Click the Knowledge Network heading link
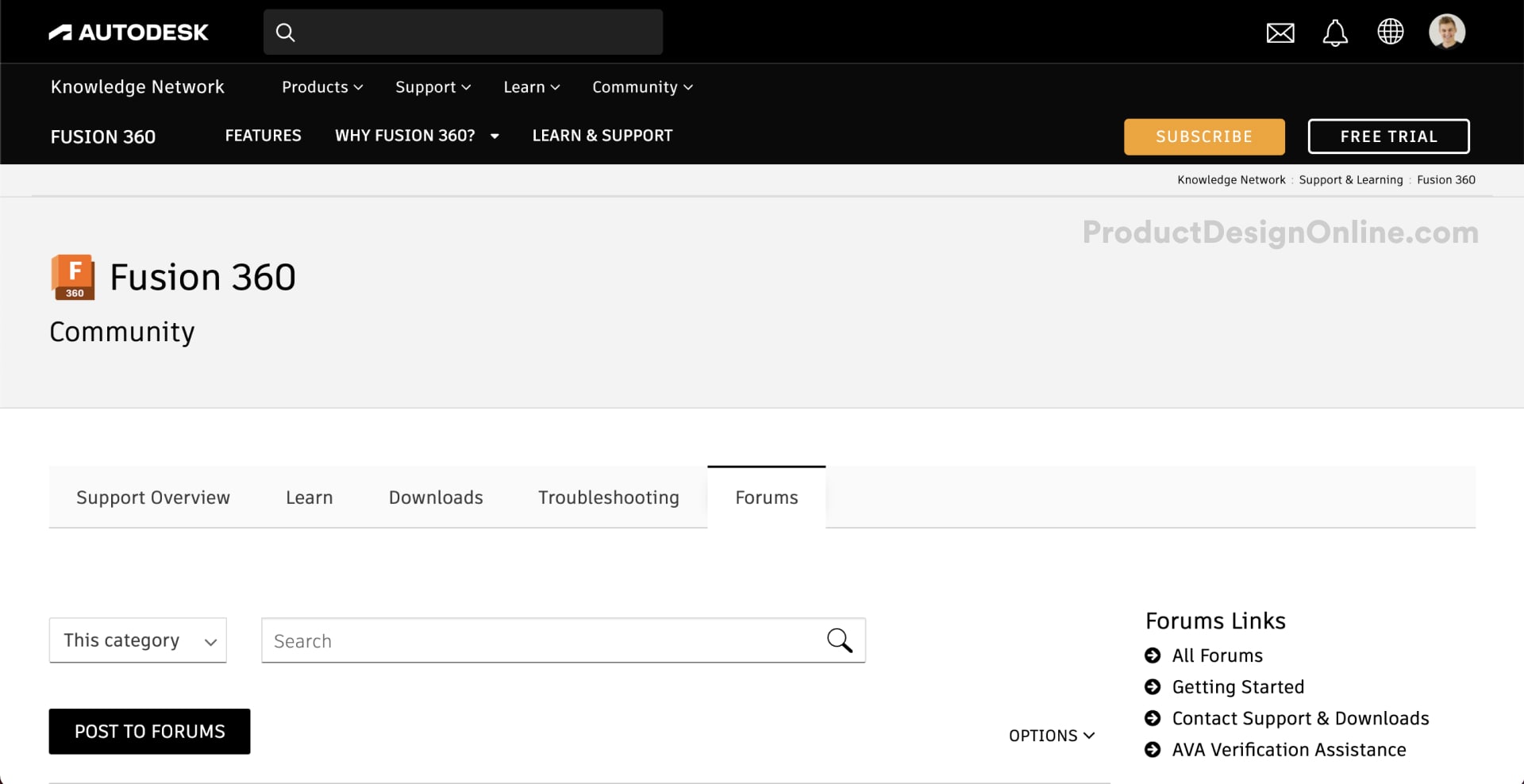1524x784 pixels. [137, 87]
